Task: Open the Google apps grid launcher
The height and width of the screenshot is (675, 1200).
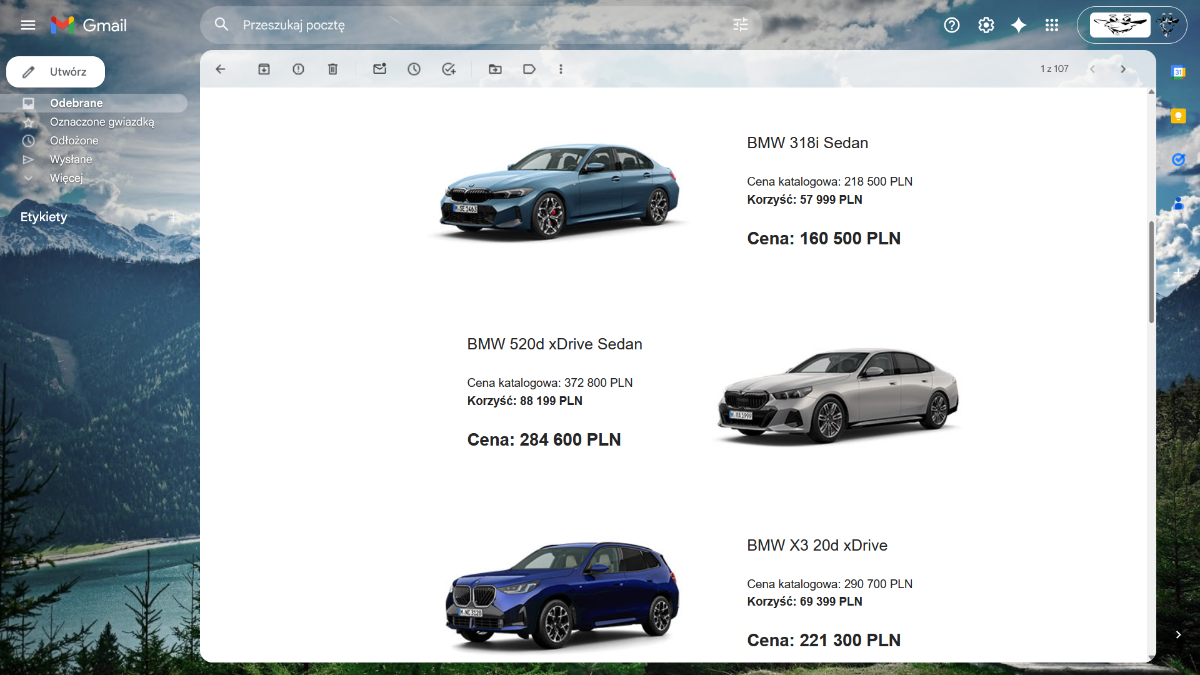Action: tap(1051, 25)
